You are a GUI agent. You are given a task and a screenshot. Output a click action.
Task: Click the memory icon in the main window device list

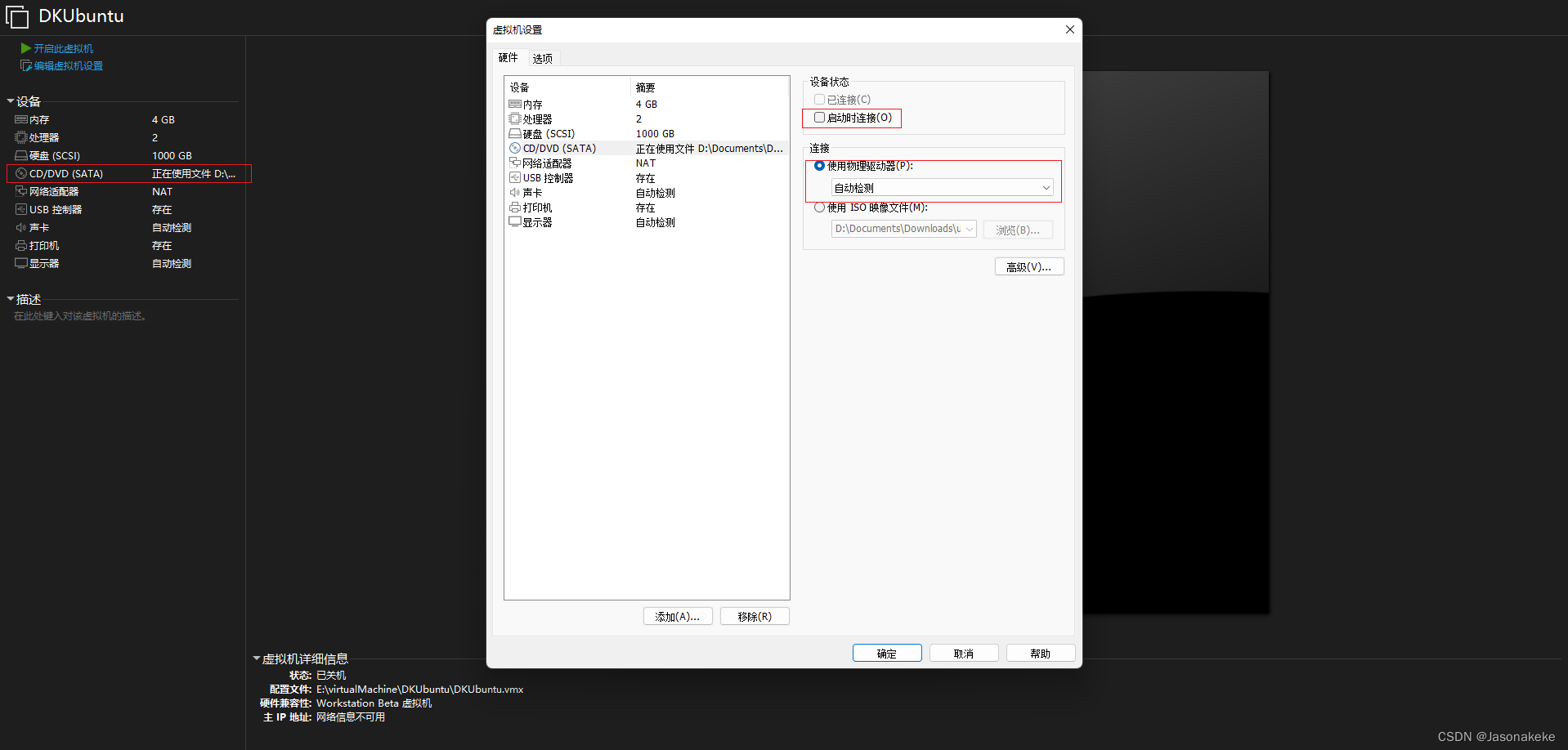[x=21, y=119]
